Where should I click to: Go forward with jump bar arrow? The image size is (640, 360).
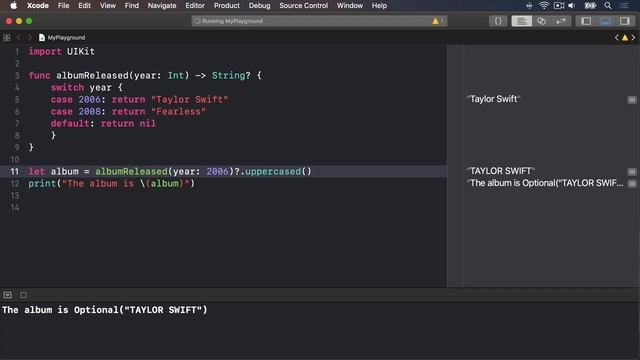(x=29, y=38)
